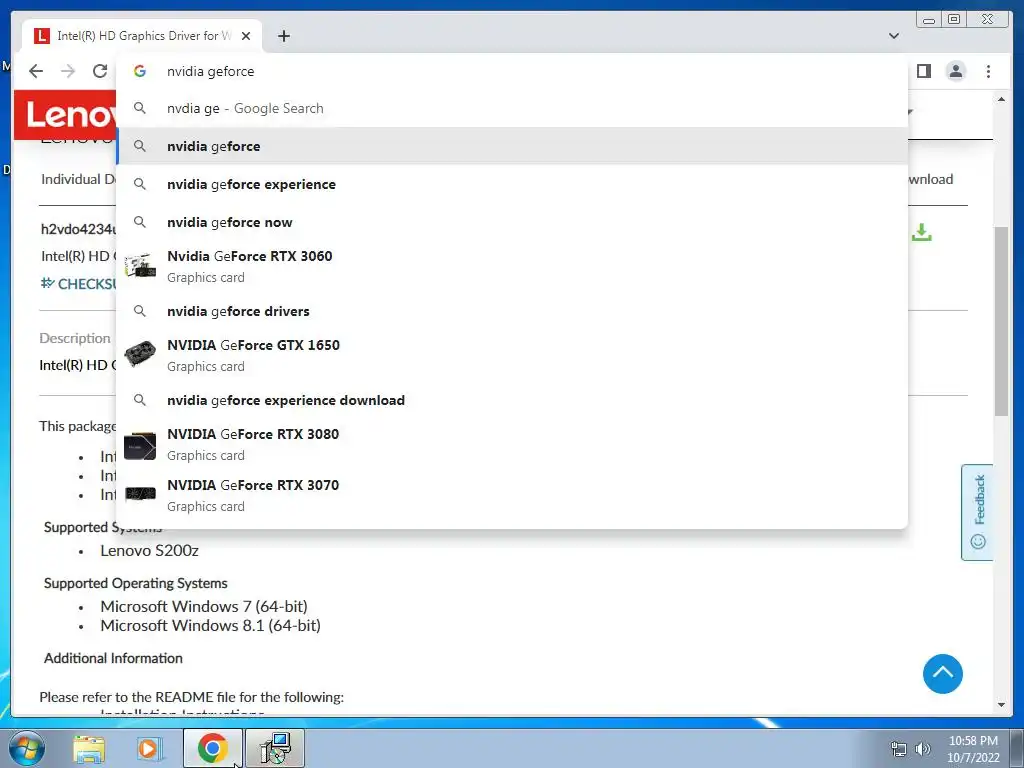Open Windows Media Player from taskbar
The image size is (1024, 768).
(x=150, y=748)
